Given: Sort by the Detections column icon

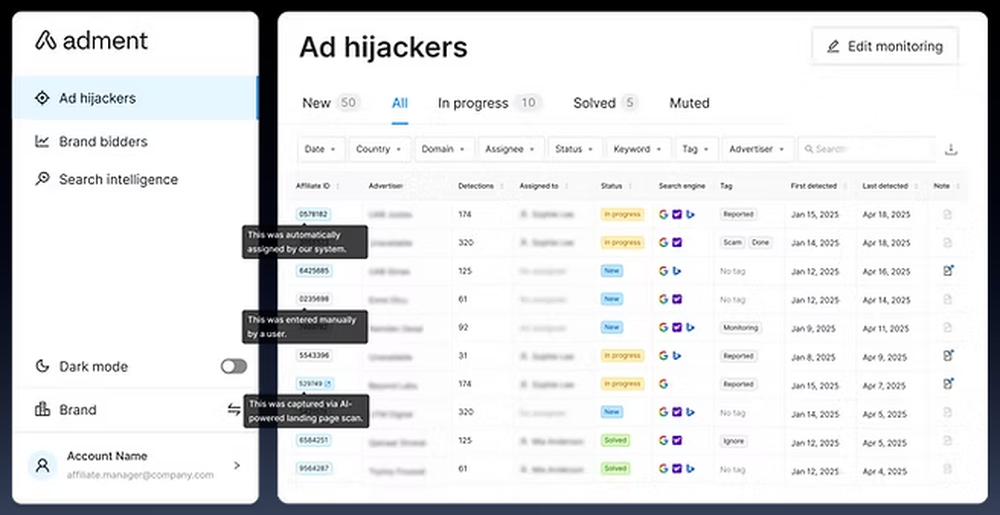Looking at the screenshot, I should pyautogui.click(x=502, y=186).
